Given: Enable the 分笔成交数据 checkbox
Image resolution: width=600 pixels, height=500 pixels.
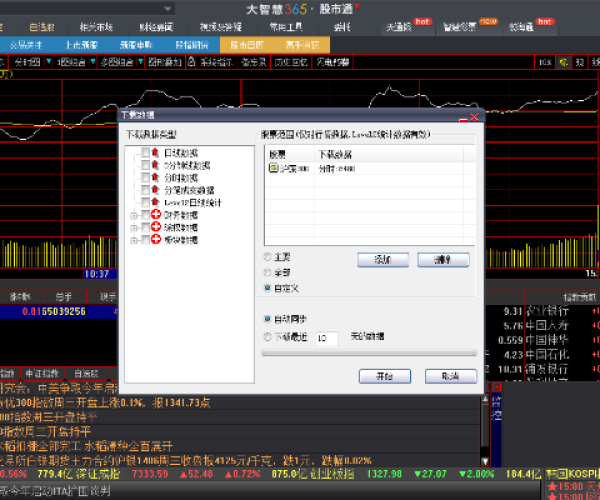Looking at the screenshot, I should pos(146,189).
